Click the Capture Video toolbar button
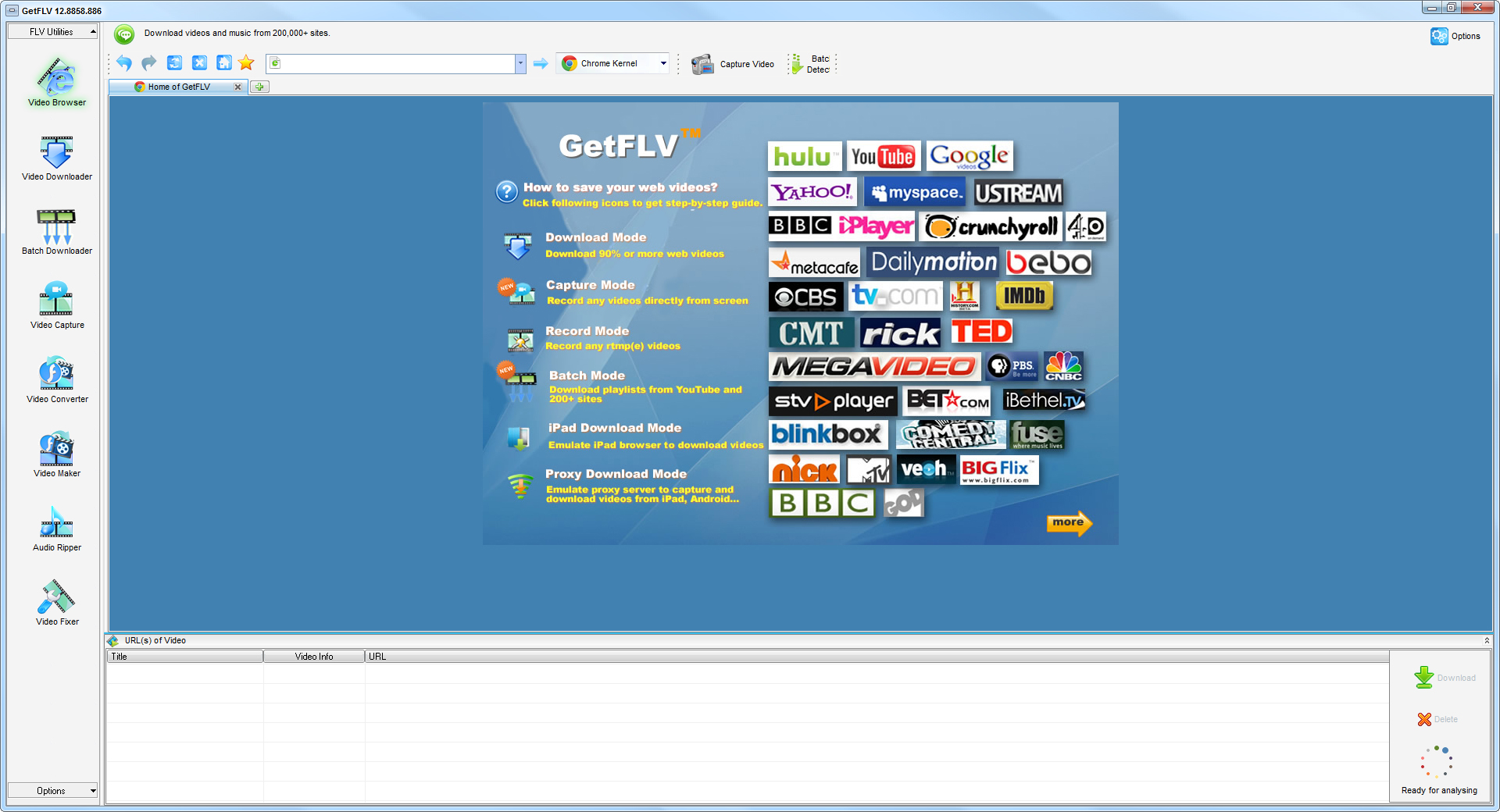 (733, 64)
